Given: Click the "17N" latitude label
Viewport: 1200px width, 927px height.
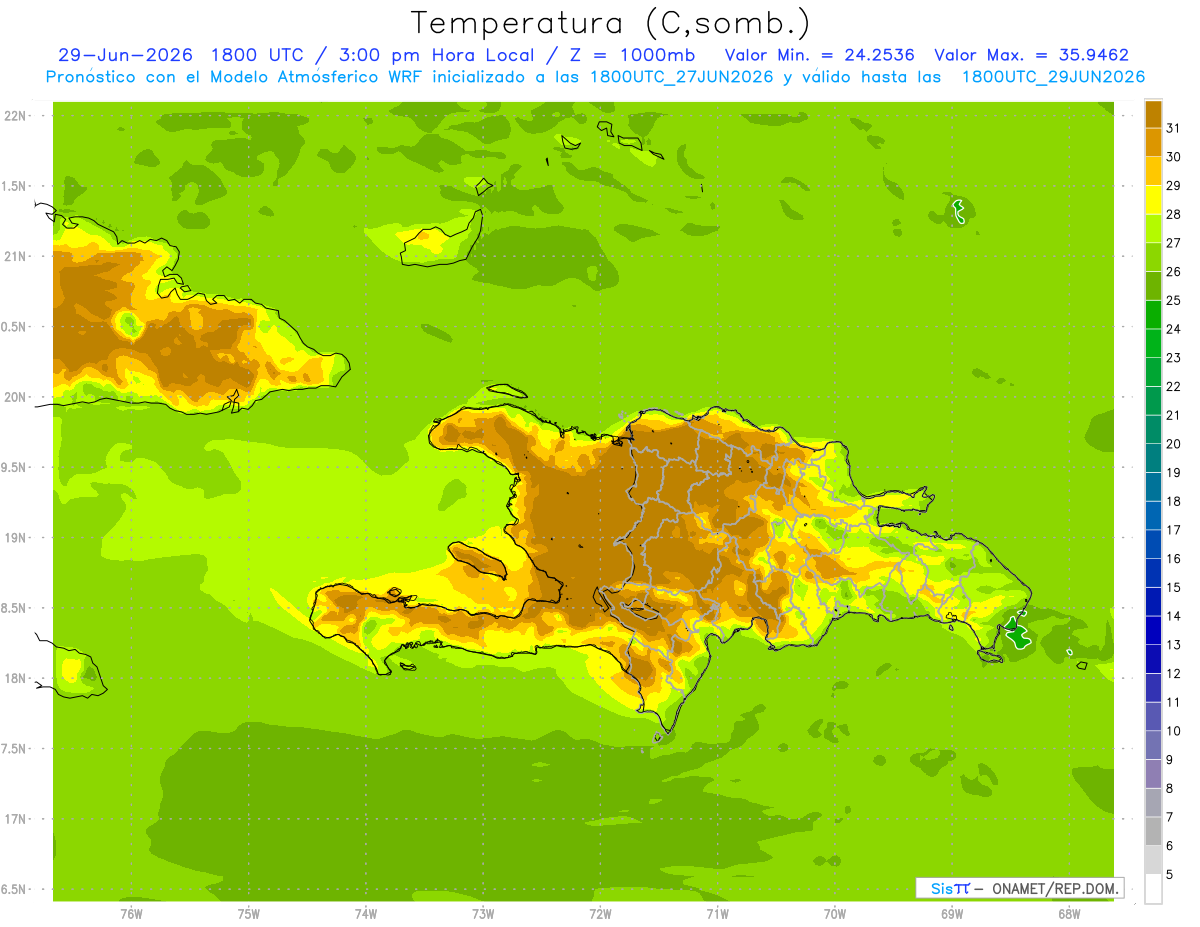Looking at the screenshot, I should (15, 820).
